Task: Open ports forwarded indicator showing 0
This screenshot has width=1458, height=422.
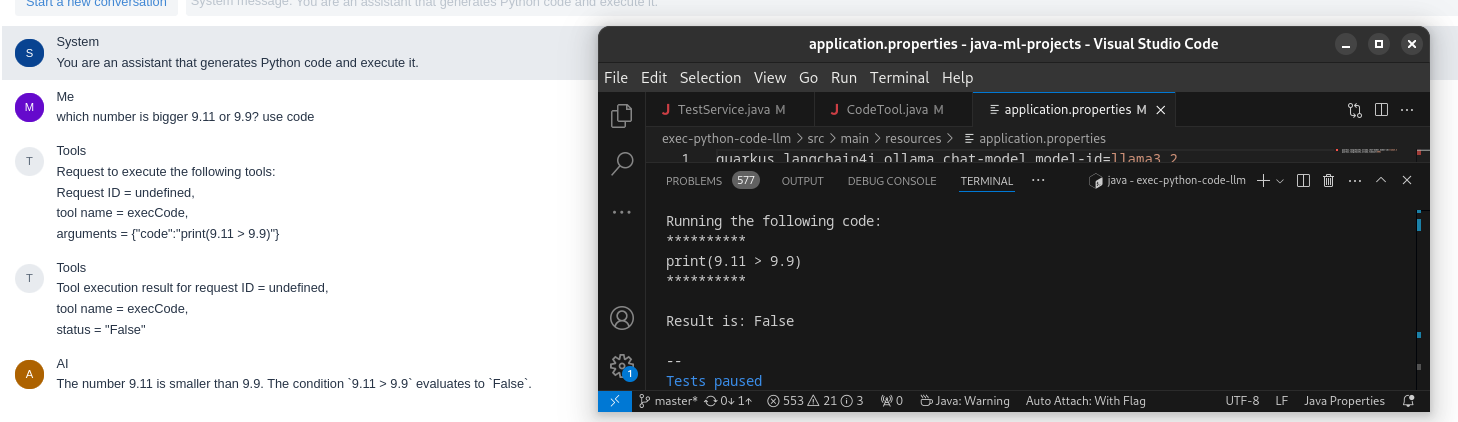Action: [891, 401]
